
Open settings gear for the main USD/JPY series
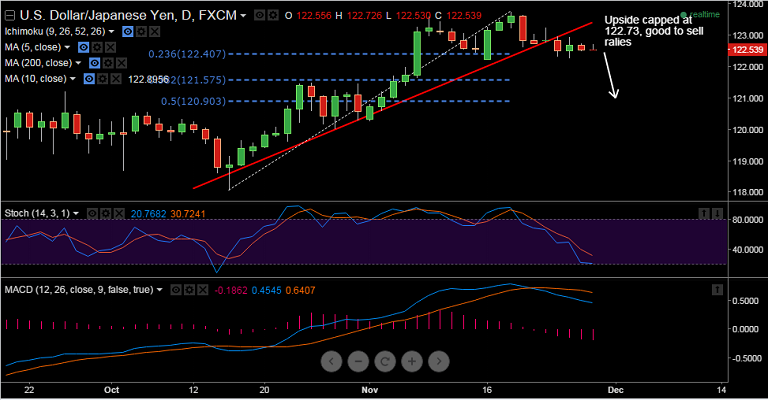272,16
